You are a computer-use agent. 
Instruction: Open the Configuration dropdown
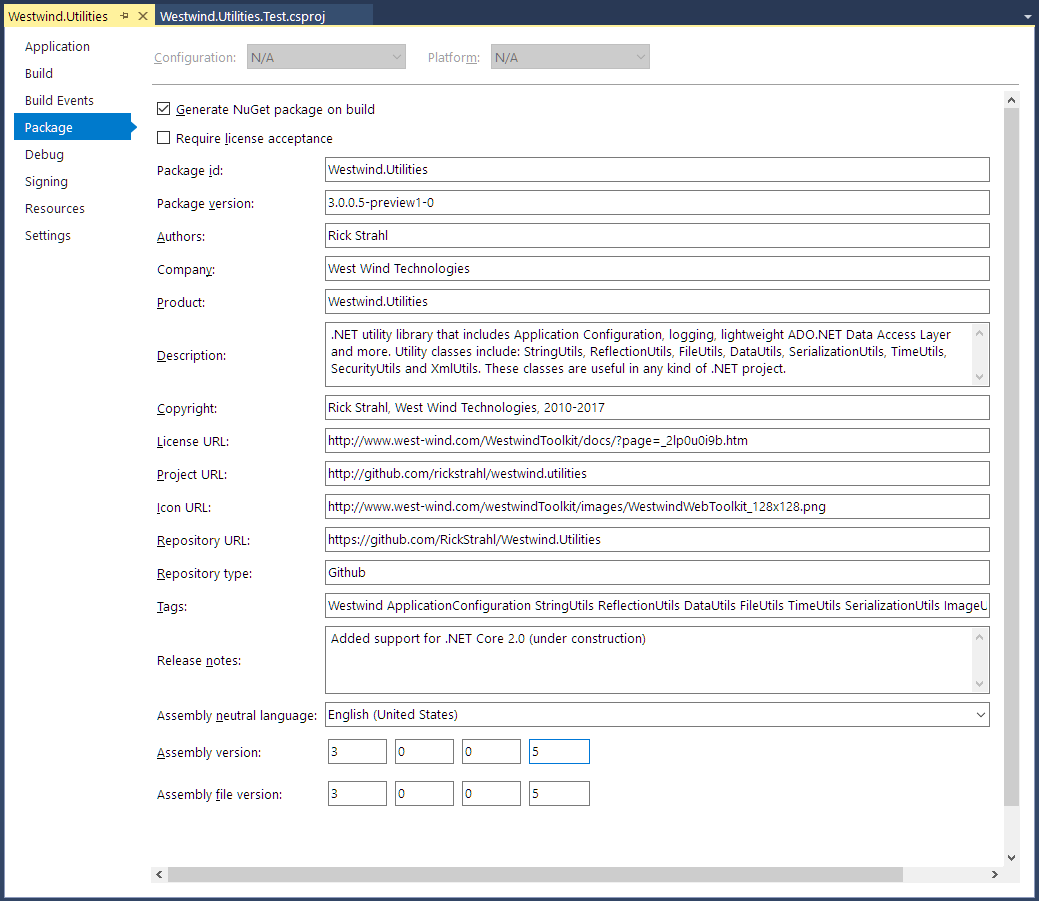(326, 57)
